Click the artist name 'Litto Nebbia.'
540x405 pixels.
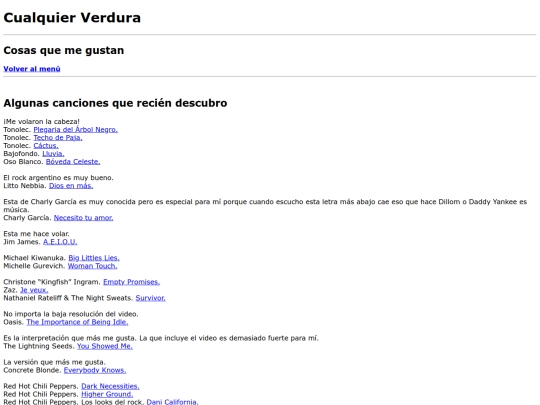[25, 186]
